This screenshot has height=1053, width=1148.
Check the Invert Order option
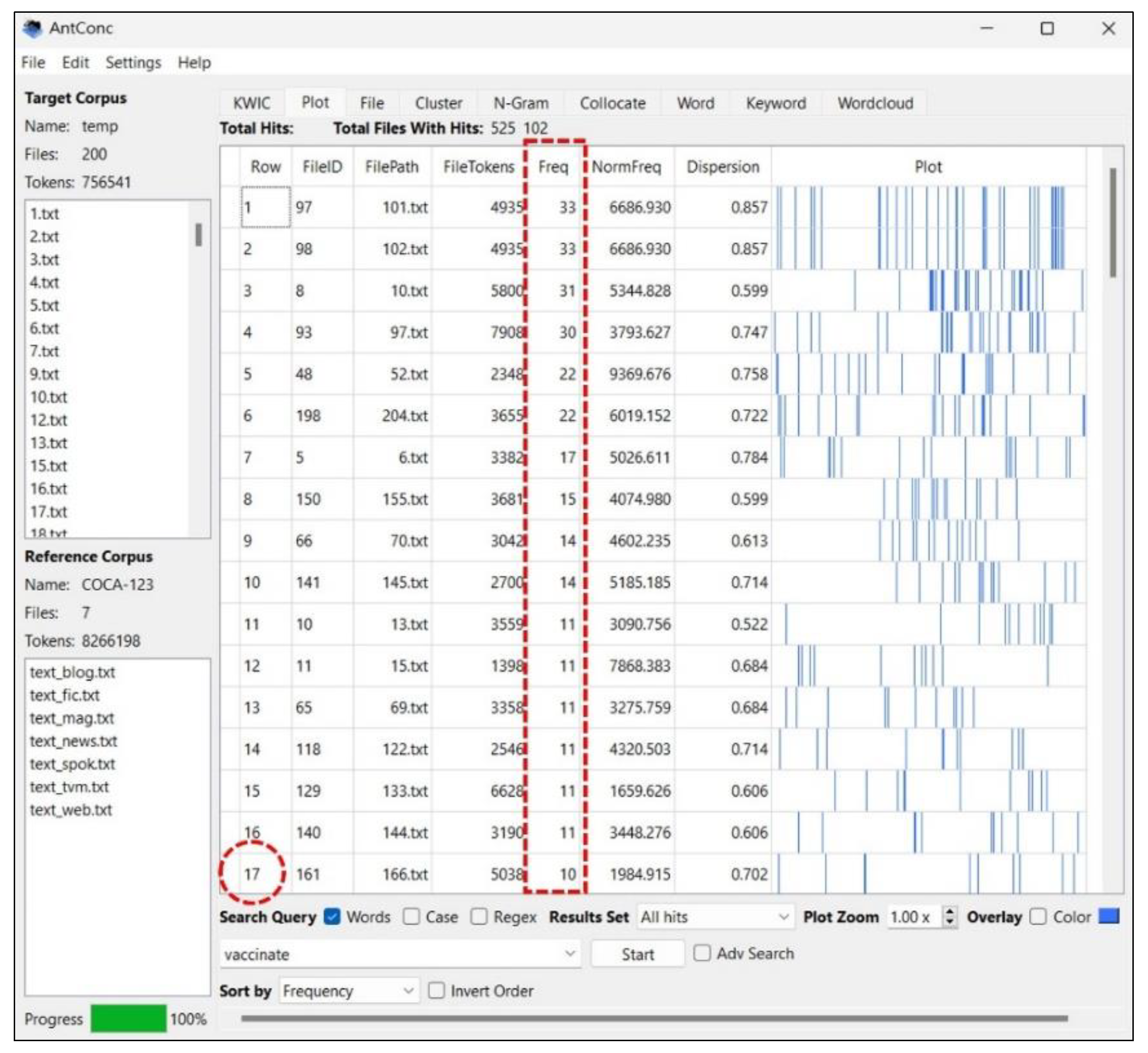click(x=437, y=991)
